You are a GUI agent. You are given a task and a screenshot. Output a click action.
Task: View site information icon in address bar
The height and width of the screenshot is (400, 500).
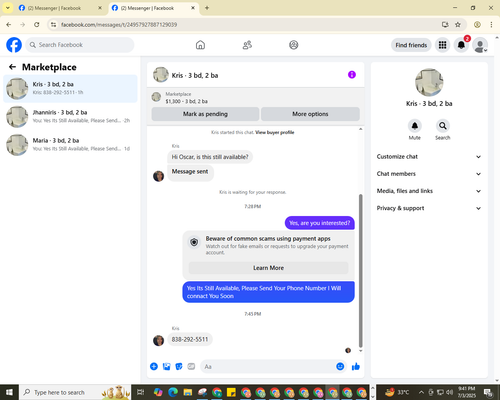(x=54, y=25)
